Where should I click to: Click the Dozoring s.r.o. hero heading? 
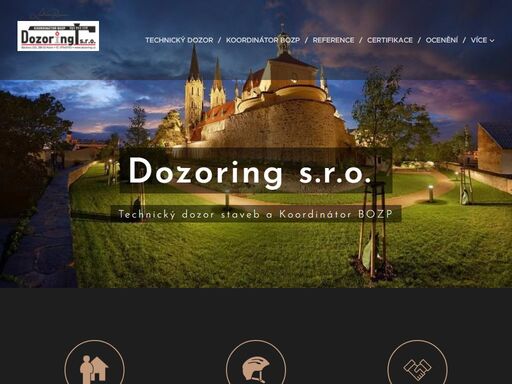[x=250, y=171]
